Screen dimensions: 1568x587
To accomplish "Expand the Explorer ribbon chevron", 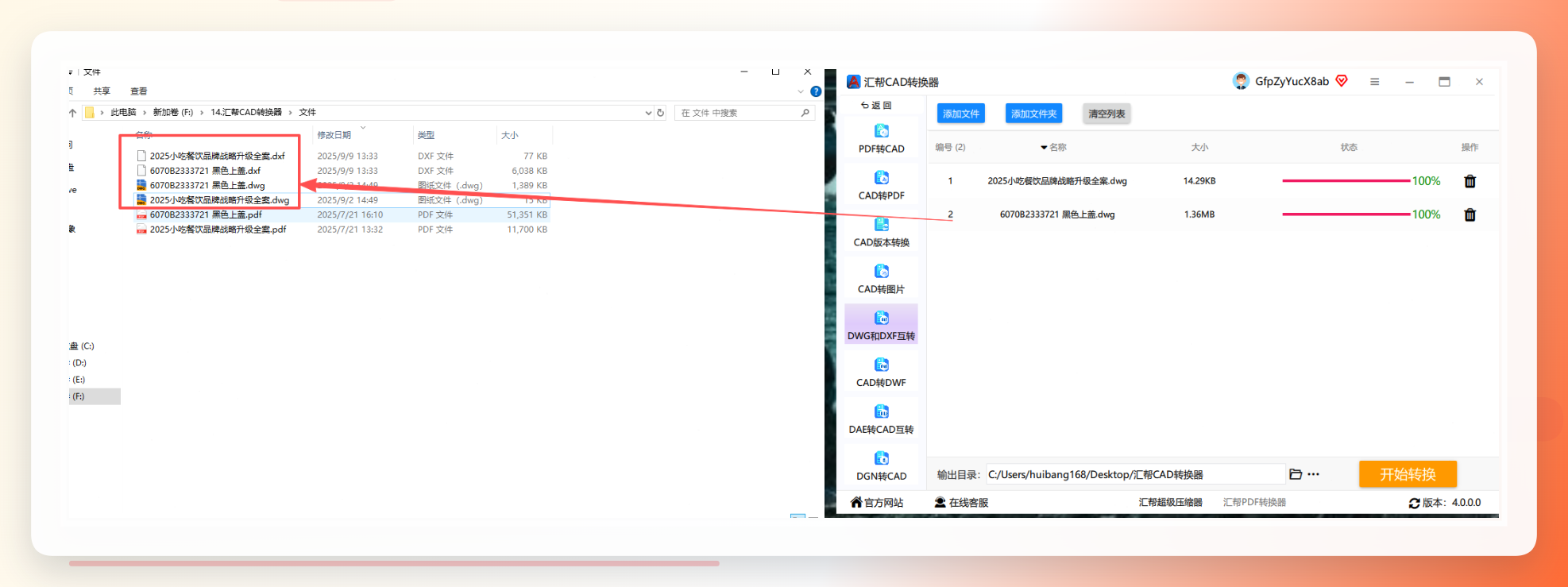I will pyautogui.click(x=801, y=91).
